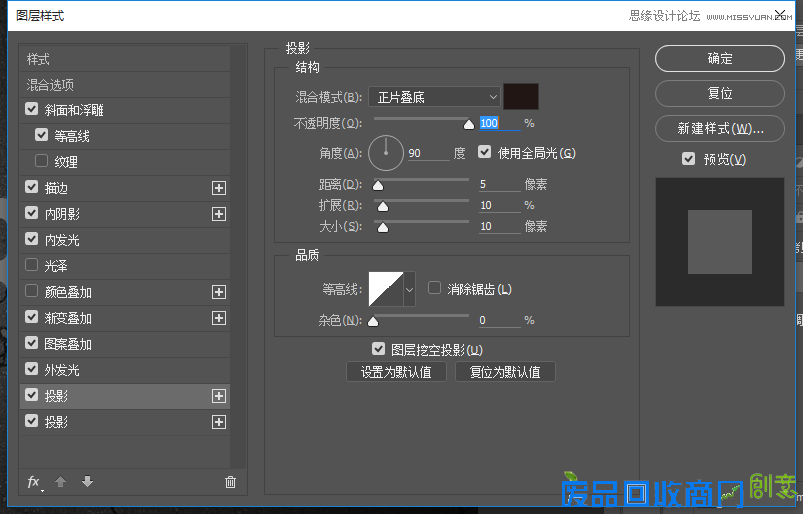Viewport: 803px width, 514px height.
Task: Select last 投影 effect row
Action: [125, 422]
